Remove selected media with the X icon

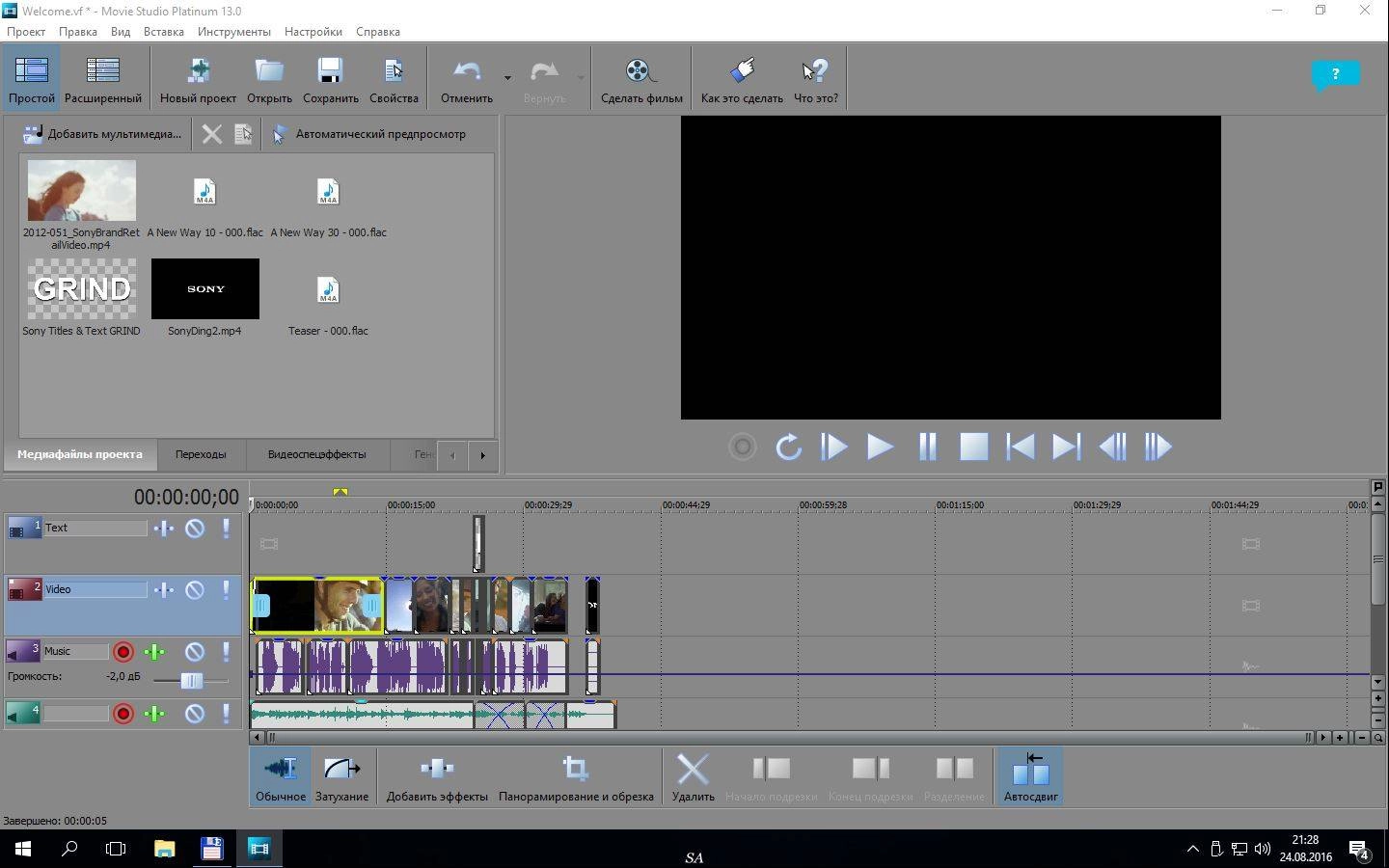click(x=211, y=134)
